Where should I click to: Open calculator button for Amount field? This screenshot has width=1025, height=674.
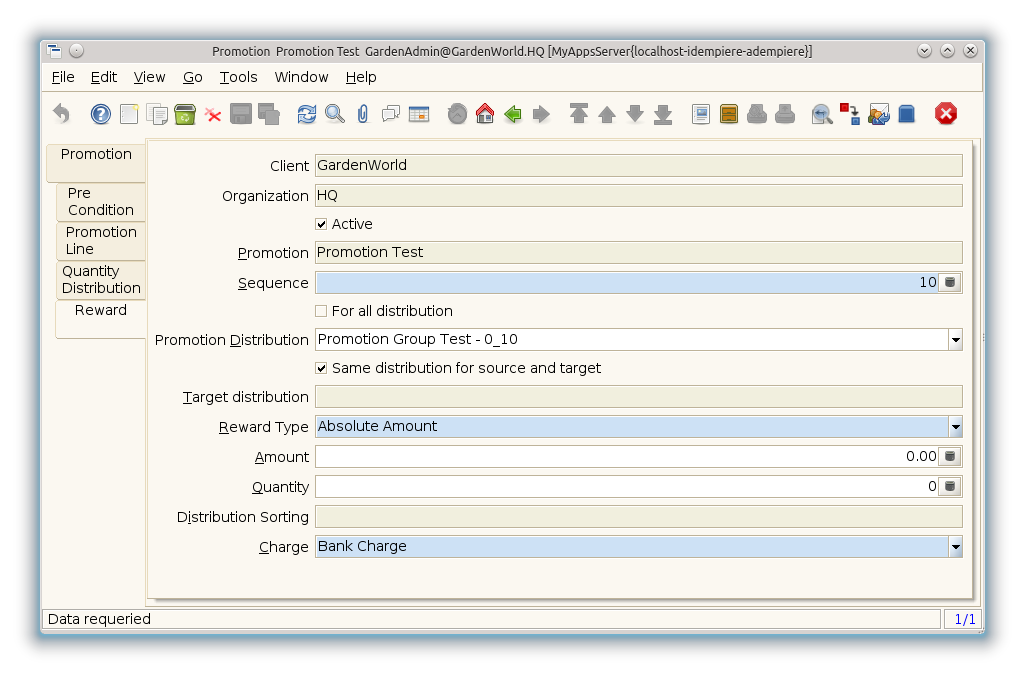pyautogui.click(x=950, y=457)
